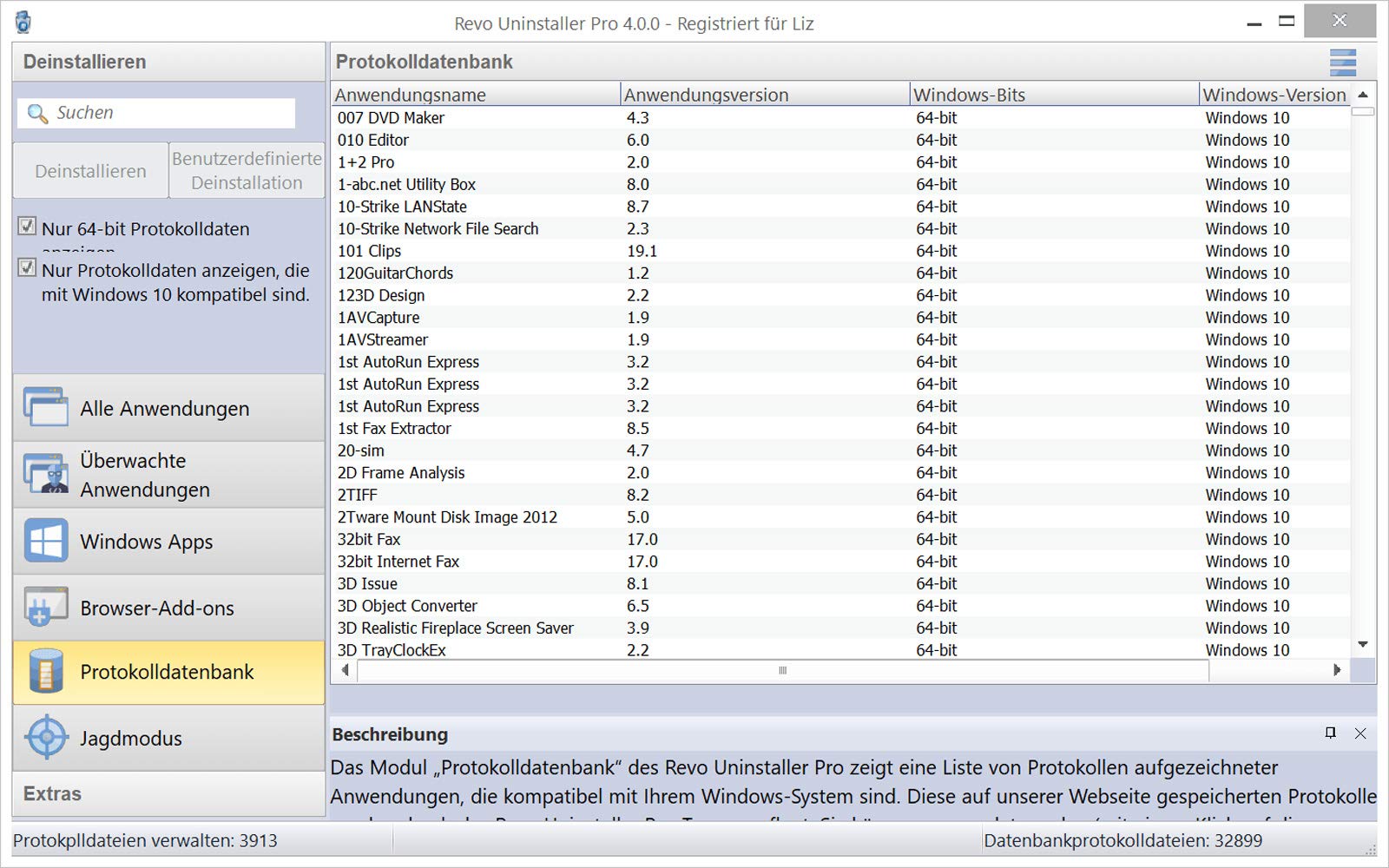Open the Revo Uninstaller app icon menu
The width and height of the screenshot is (1389, 868).
tap(23, 23)
